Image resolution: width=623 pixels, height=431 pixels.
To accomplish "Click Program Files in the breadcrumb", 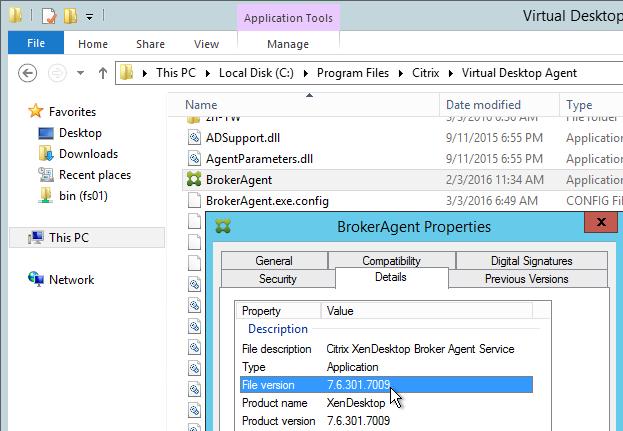I will (x=353, y=73).
